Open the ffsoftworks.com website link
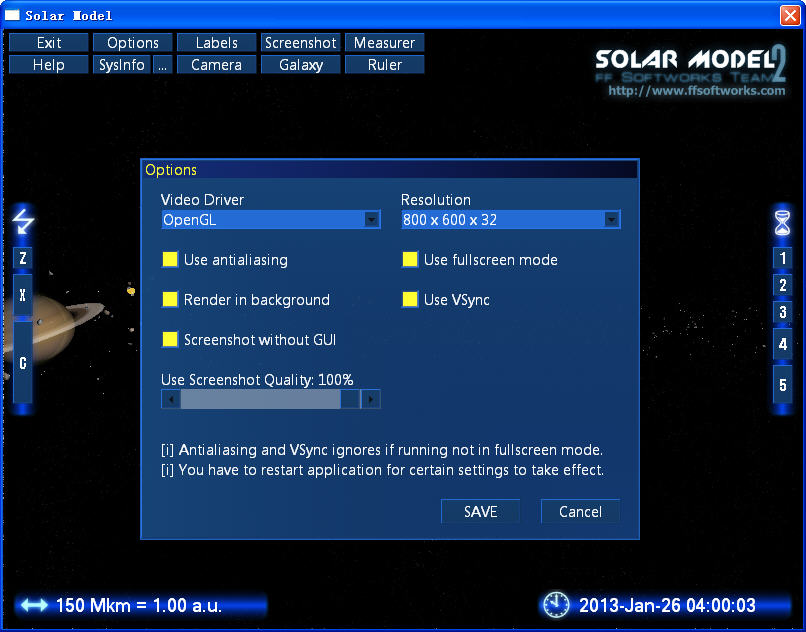806x632 pixels. click(x=697, y=91)
